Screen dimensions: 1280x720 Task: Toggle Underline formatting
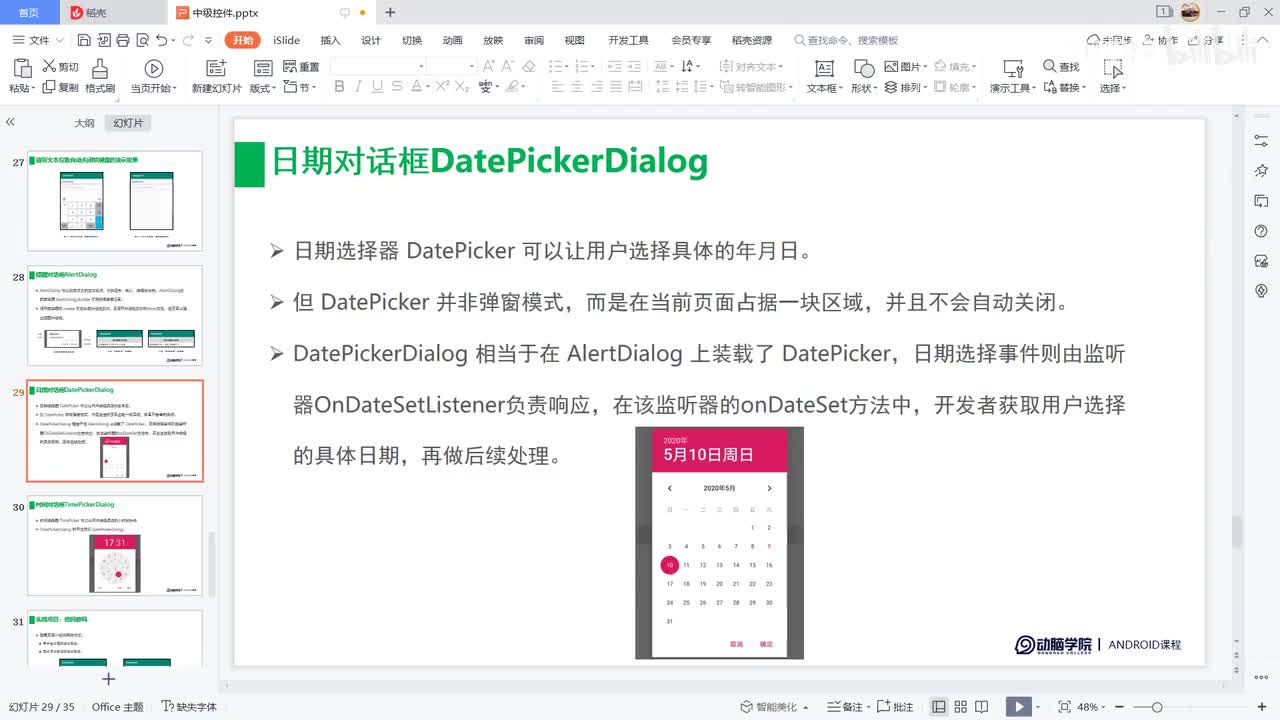tap(378, 87)
